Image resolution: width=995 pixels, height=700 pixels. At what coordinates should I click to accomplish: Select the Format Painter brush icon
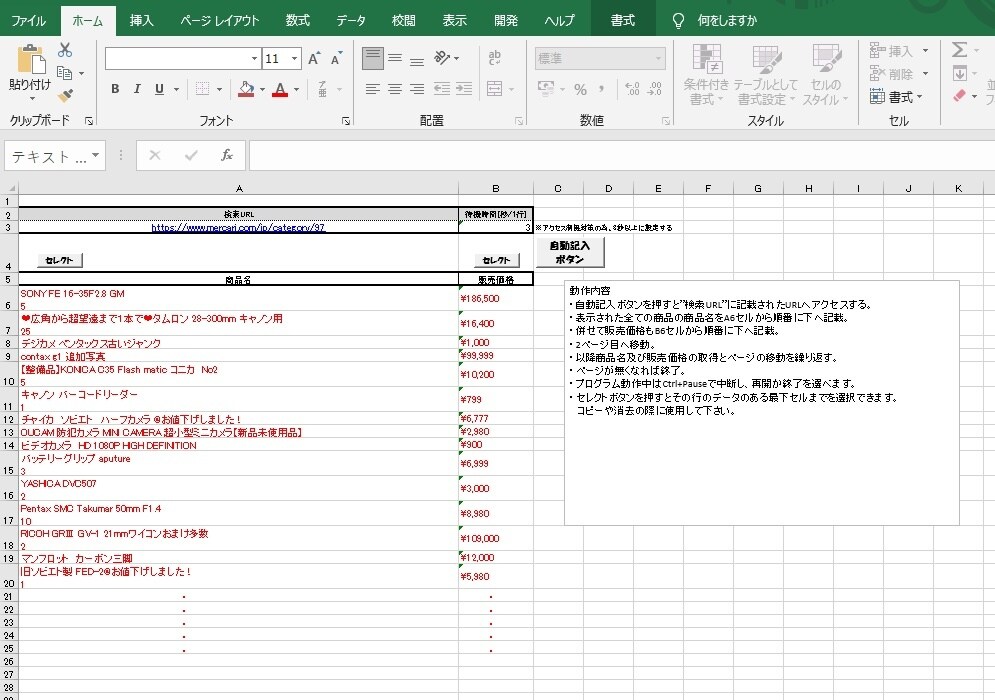pyautogui.click(x=65, y=96)
